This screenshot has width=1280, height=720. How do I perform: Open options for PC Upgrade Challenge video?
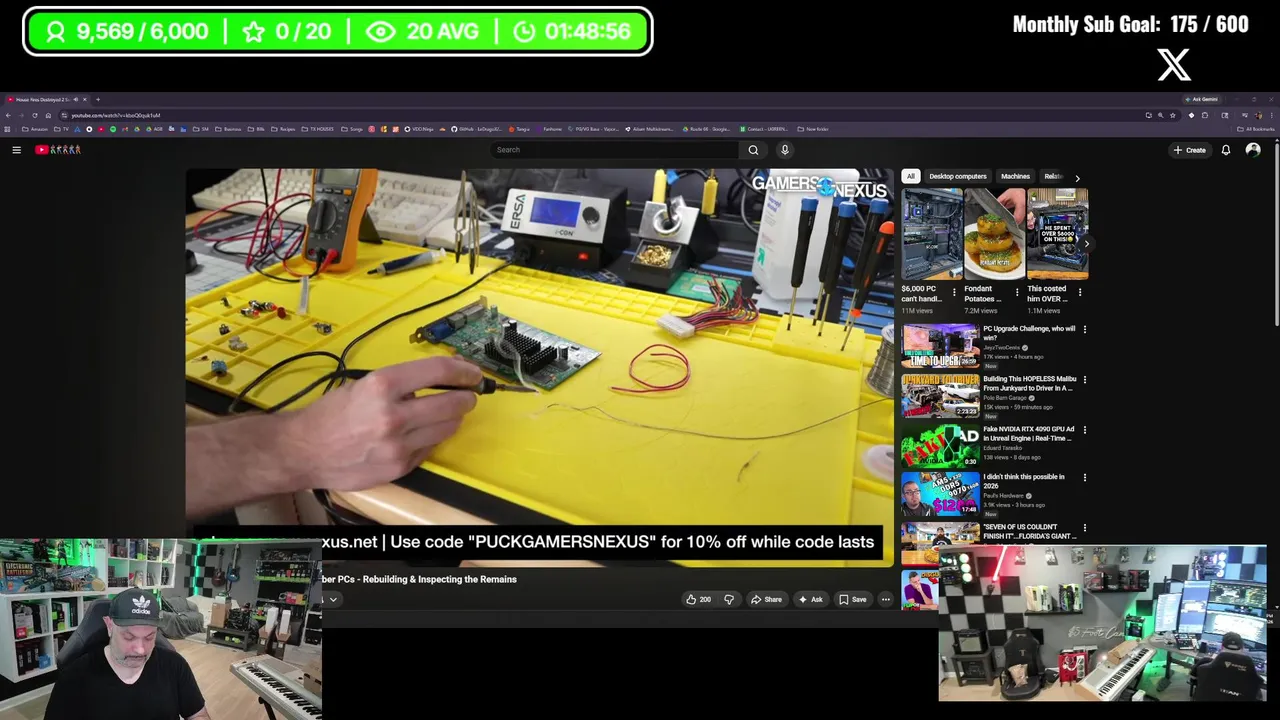(x=1084, y=329)
